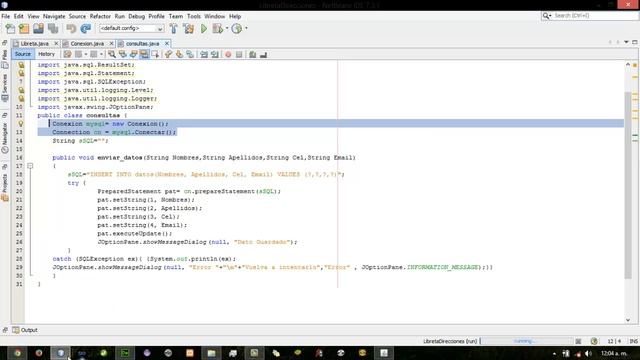The width and height of the screenshot is (640, 360).
Task: Stop the running LibretaDirecciones task
Action: (x=578, y=341)
